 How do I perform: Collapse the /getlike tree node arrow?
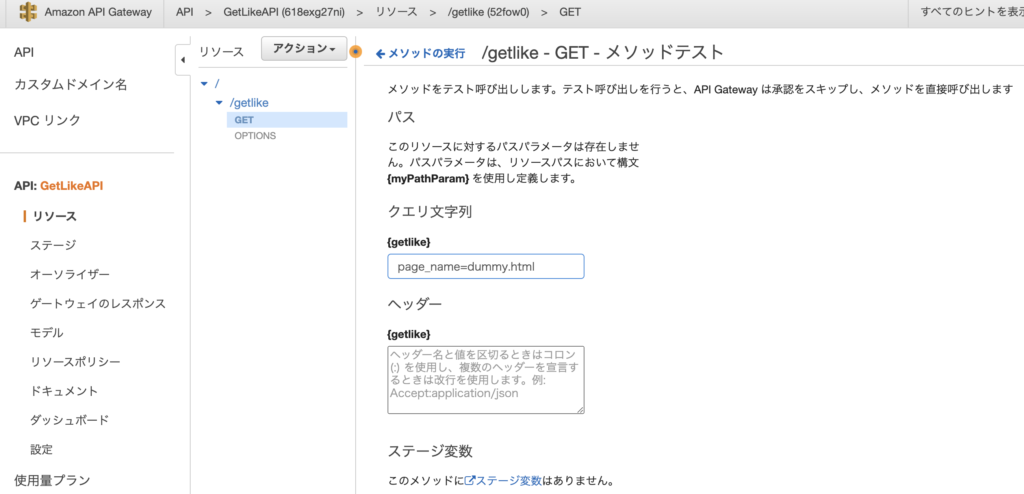(x=219, y=103)
